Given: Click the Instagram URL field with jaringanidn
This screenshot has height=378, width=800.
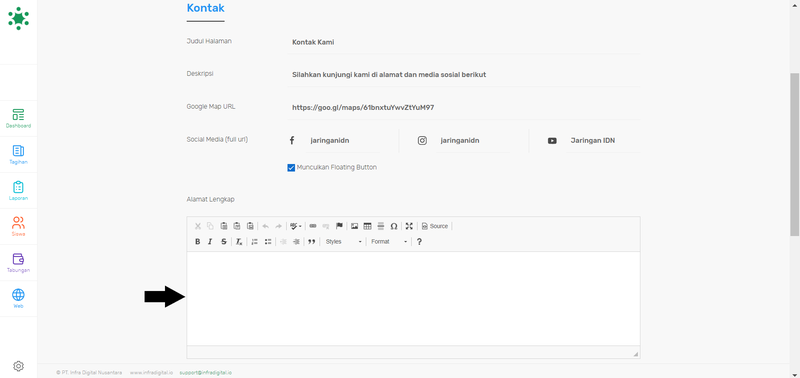Looking at the screenshot, I should pyautogui.click(x=474, y=141).
